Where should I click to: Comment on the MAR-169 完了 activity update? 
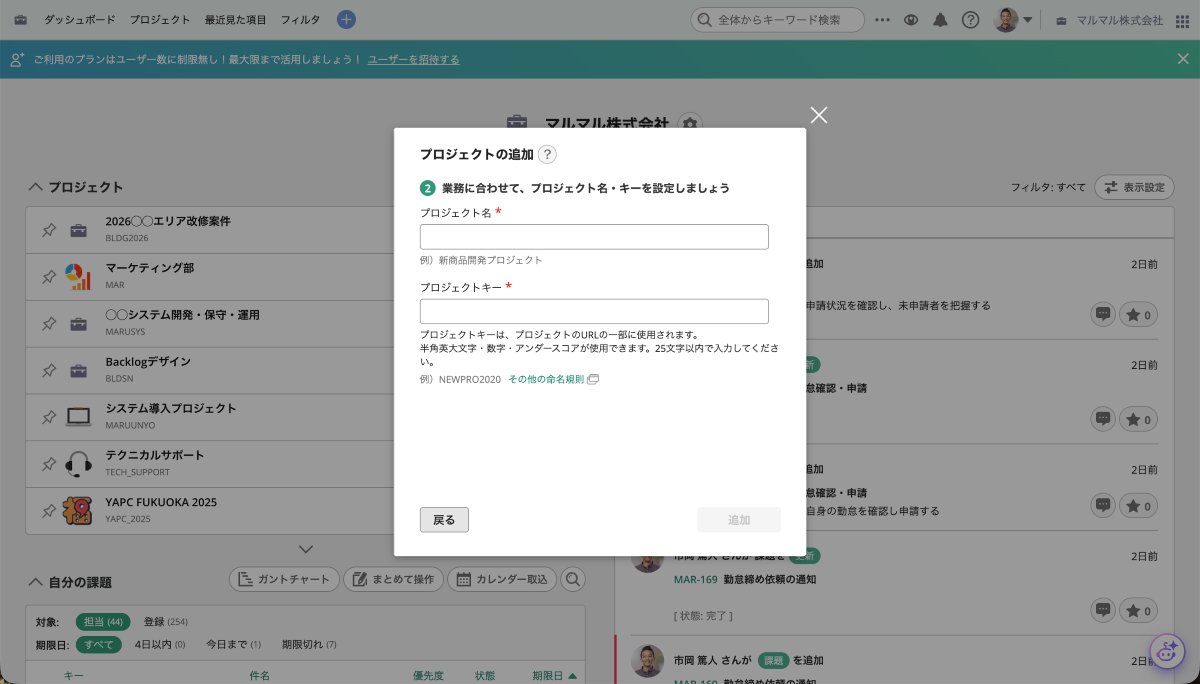(x=1103, y=609)
